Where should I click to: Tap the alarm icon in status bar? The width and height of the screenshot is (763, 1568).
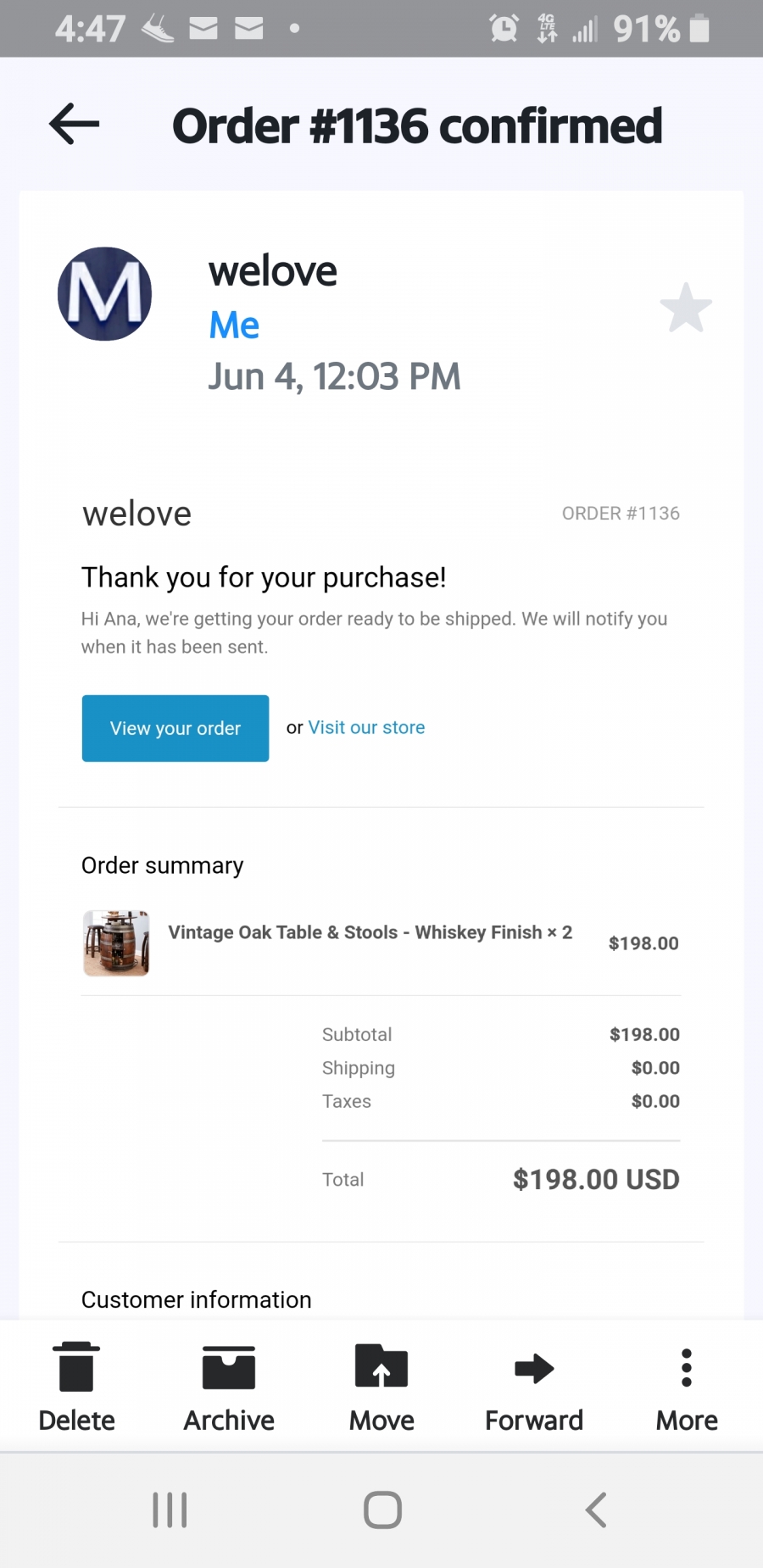pos(504,29)
